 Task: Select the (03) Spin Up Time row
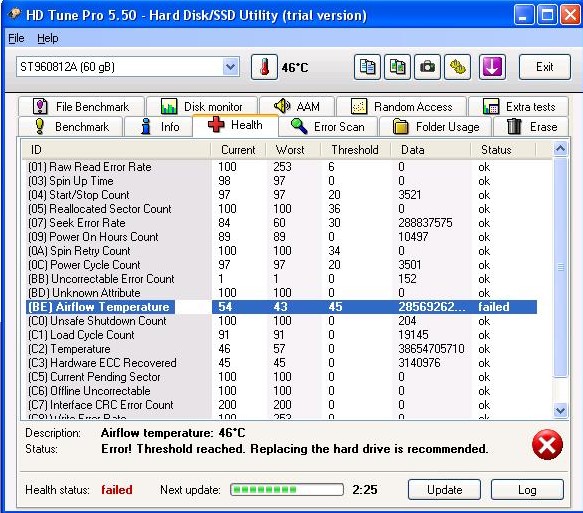pyautogui.click(x=281, y=181)
